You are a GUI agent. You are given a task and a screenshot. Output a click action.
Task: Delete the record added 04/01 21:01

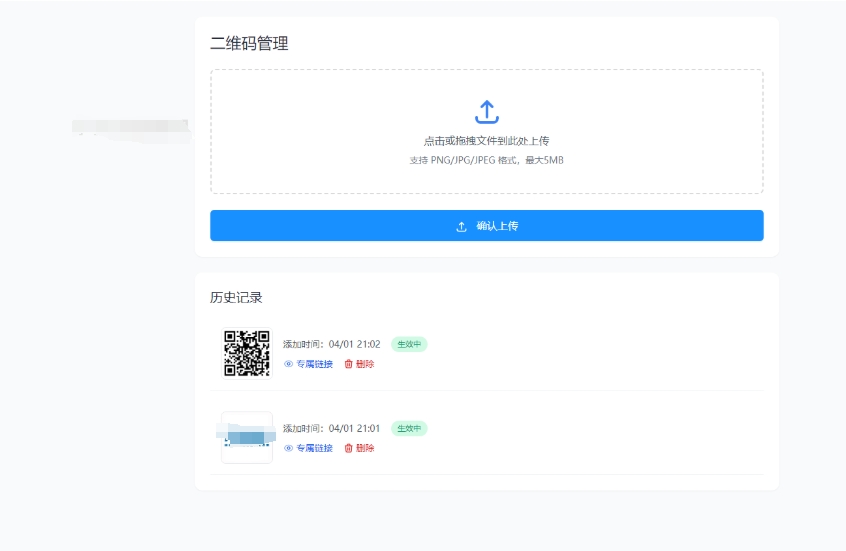click(x=359, y=448)
